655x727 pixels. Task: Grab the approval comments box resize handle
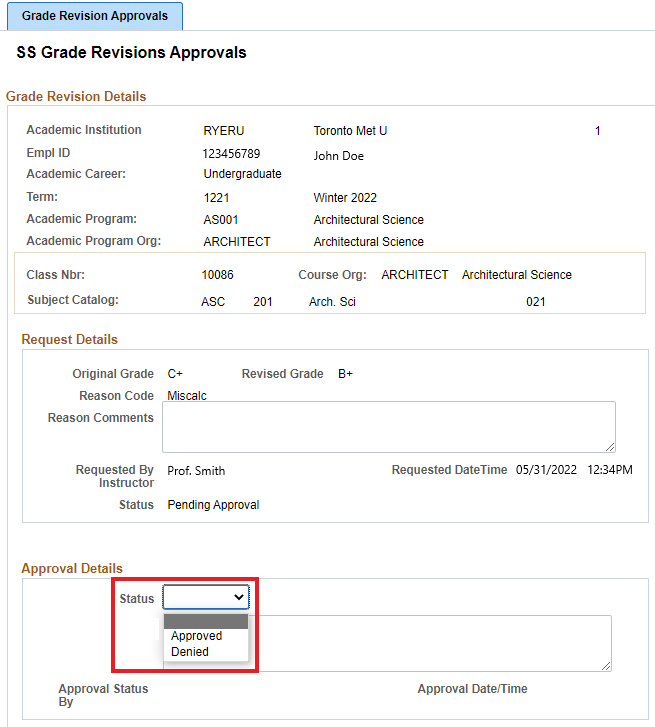point(606,665)
